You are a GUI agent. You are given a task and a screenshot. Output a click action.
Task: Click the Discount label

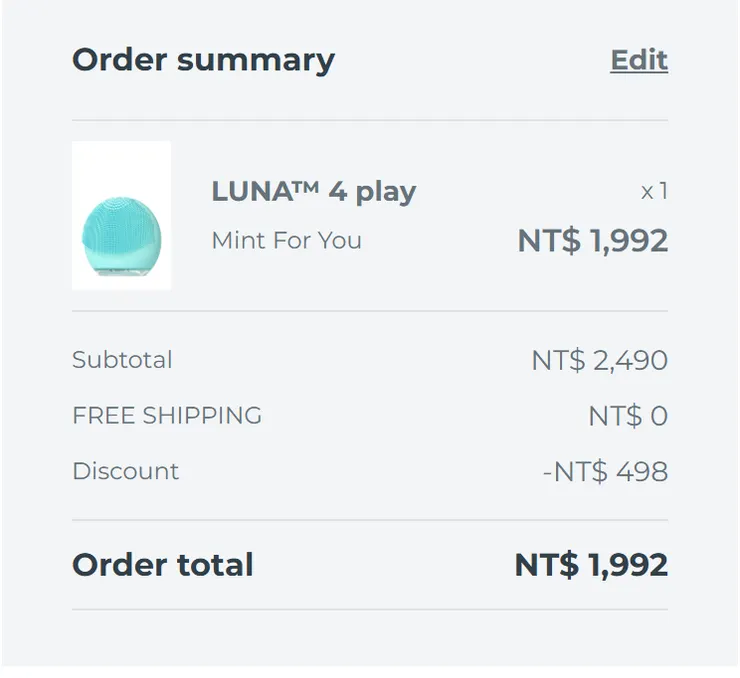(125, 471)
